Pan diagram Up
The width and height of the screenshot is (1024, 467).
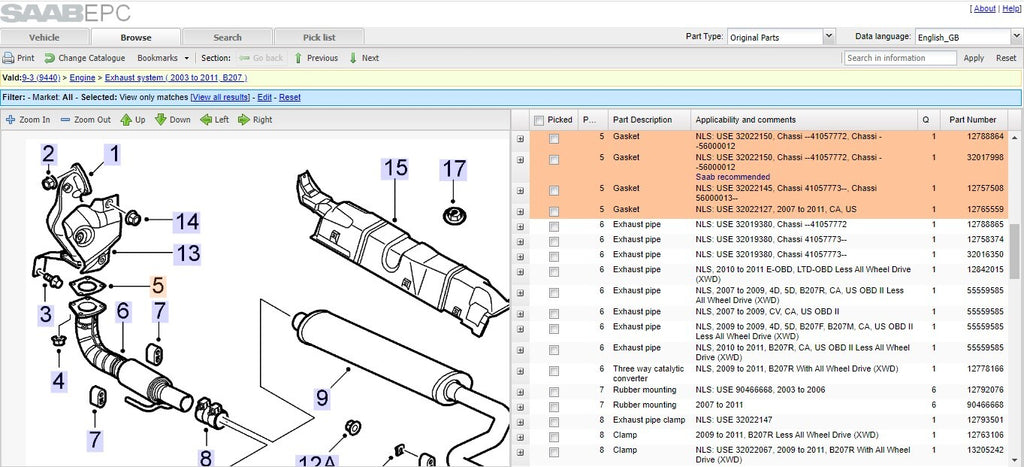(133, 120)
